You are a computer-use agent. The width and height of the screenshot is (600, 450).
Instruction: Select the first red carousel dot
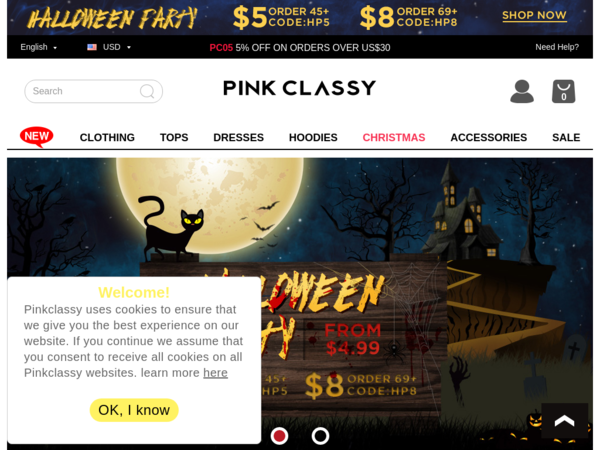pyautogui.click(x=279, y=436)
